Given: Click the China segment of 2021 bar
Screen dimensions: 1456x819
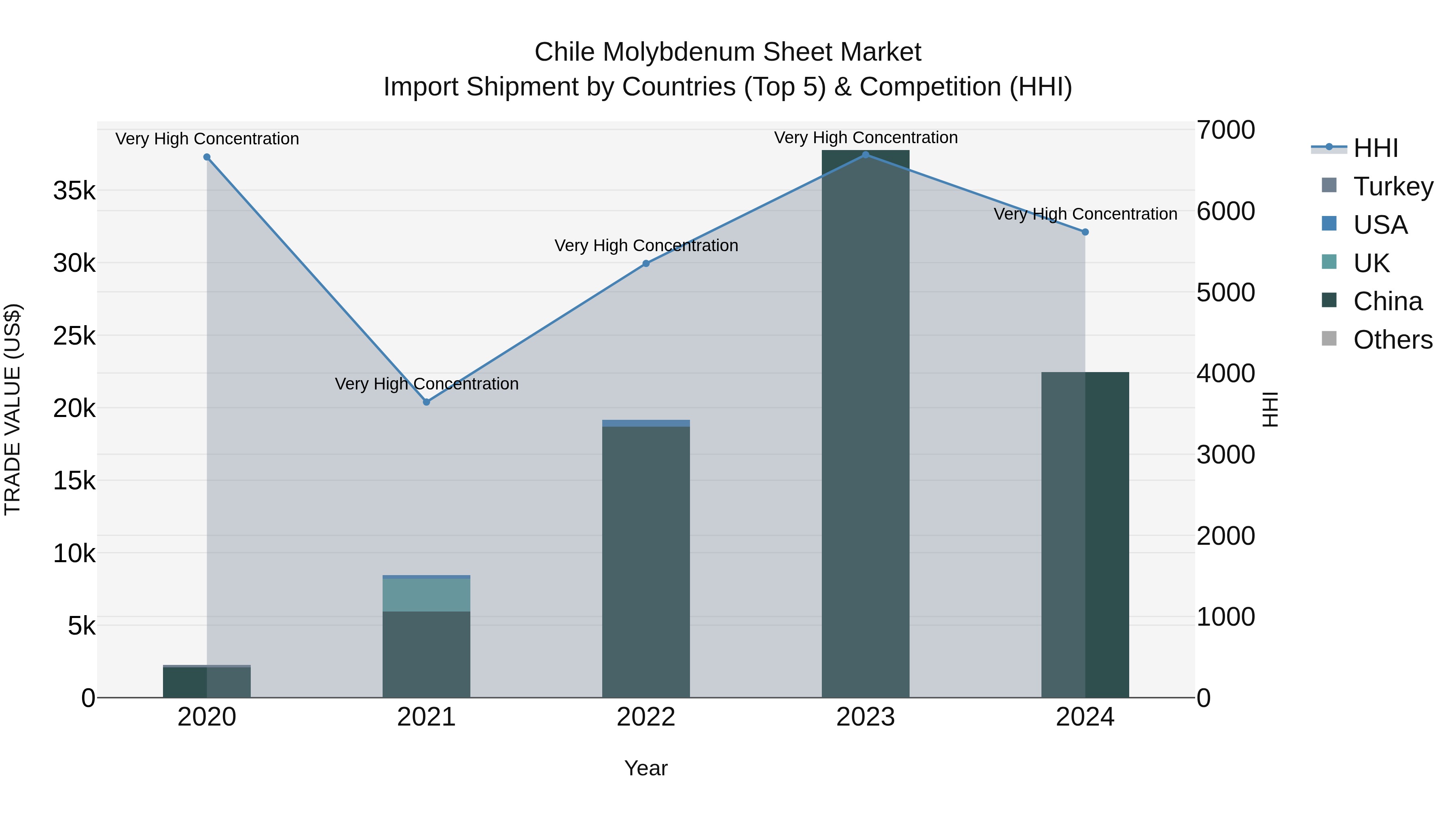Looking at the screenshot, I should [x=427, y=654].
